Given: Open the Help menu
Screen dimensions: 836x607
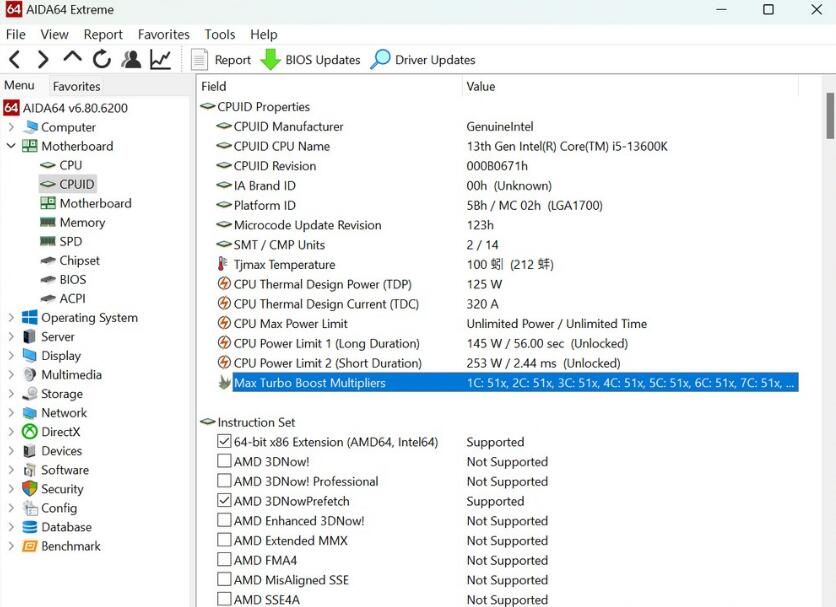Looking at the screenshot, I should [x=263, y=34].
